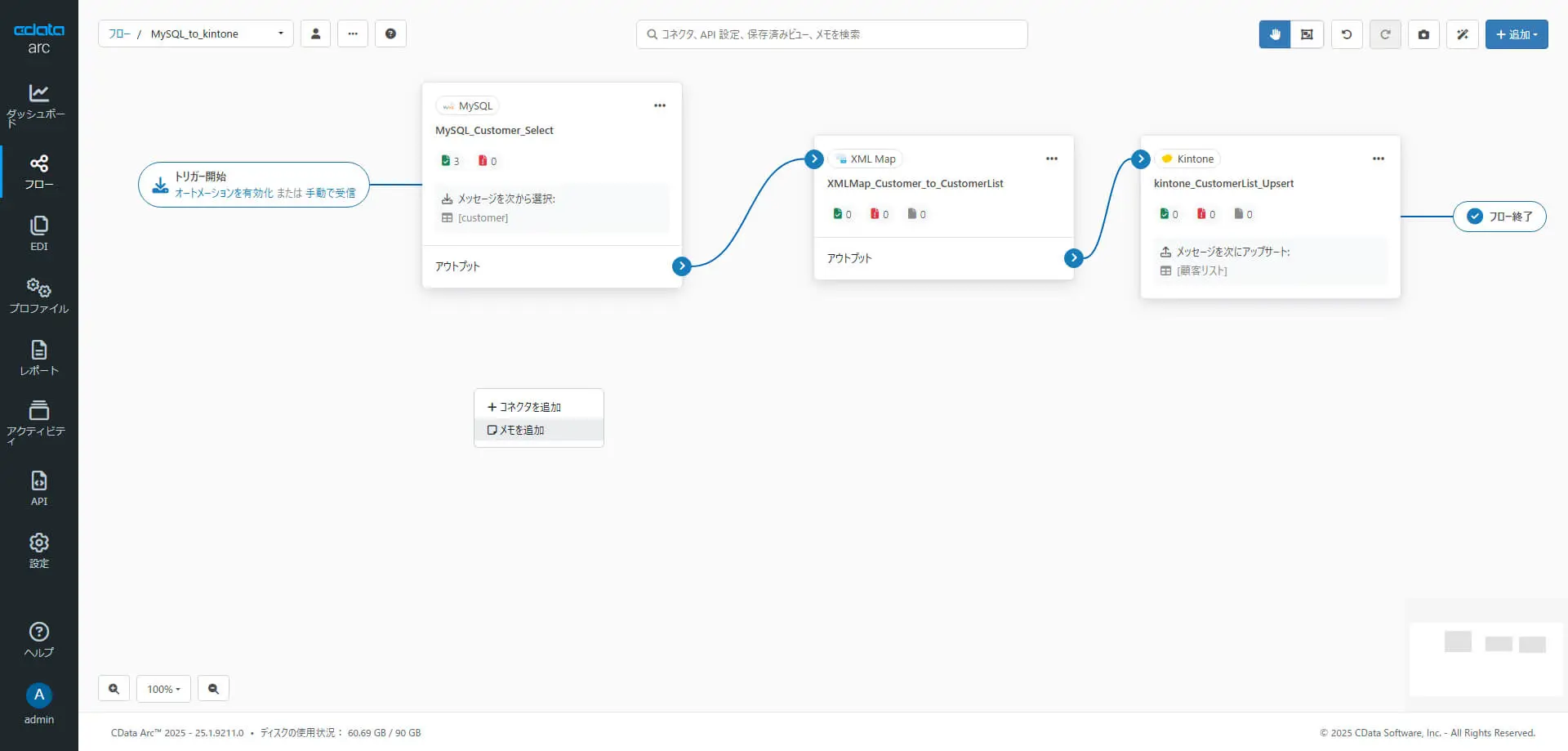Click the XML Map connector アウトプット label
The image size is (1568, 751).
coord(849,258)
